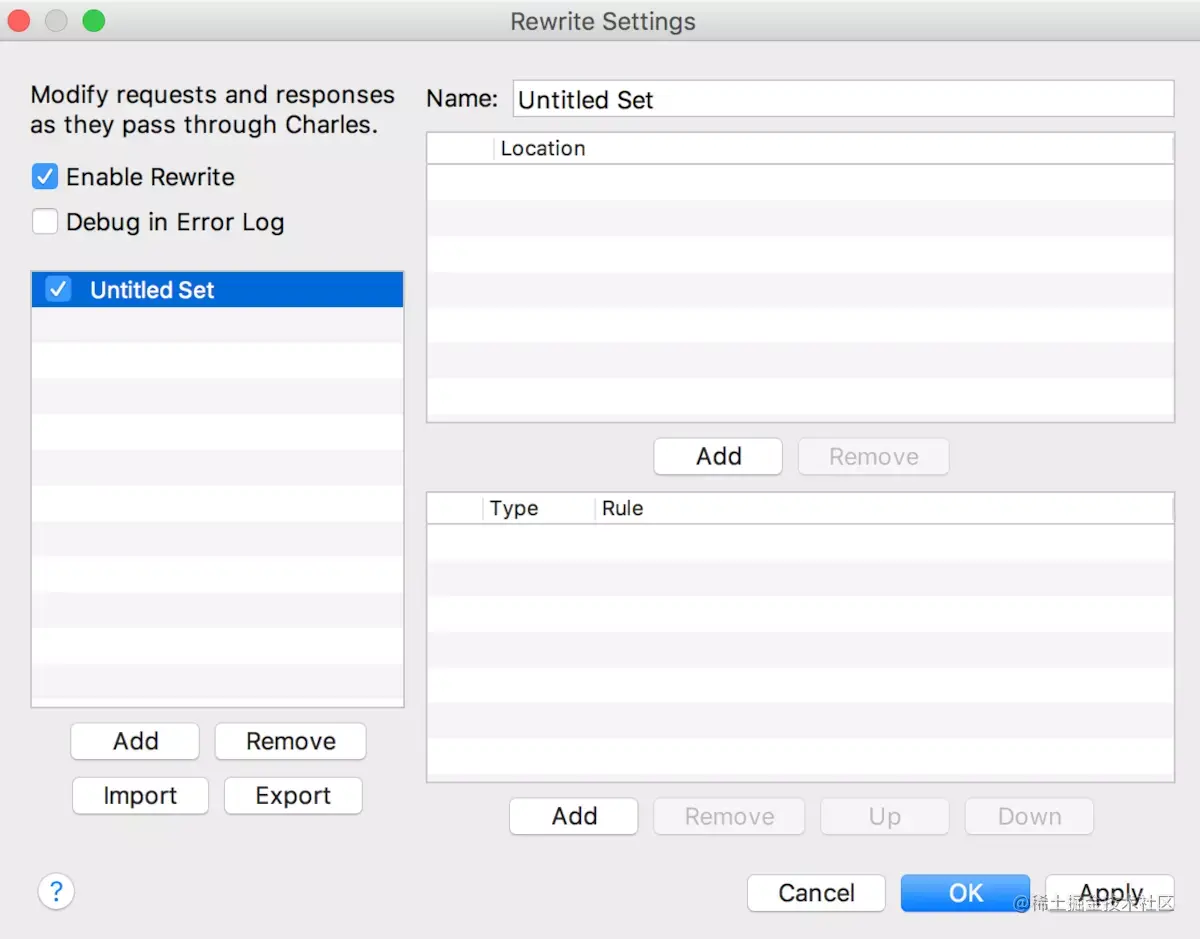Add a rule below the Type/Rule table

(x=574, y=816)
